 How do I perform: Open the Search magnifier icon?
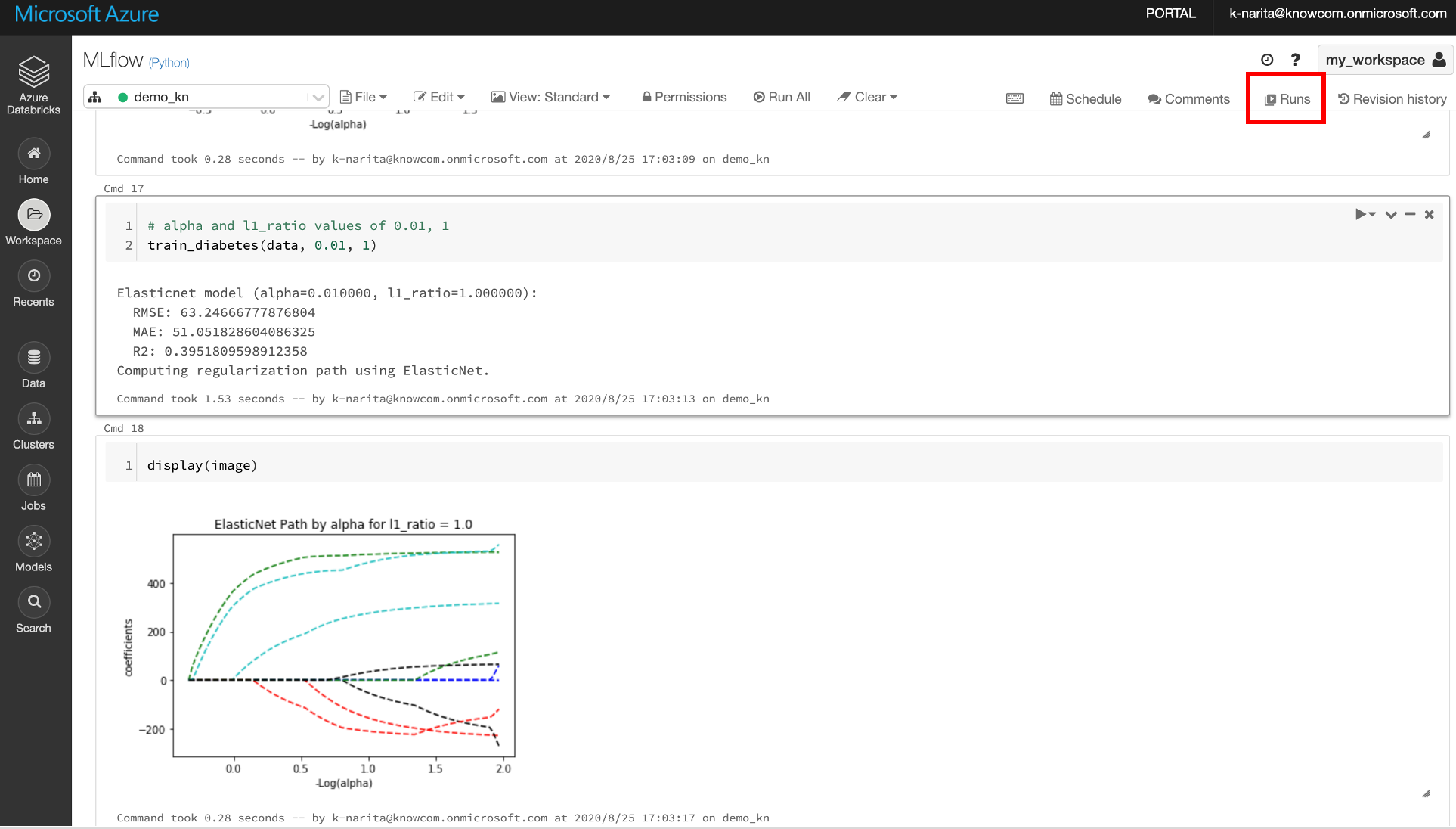point(33,603)
